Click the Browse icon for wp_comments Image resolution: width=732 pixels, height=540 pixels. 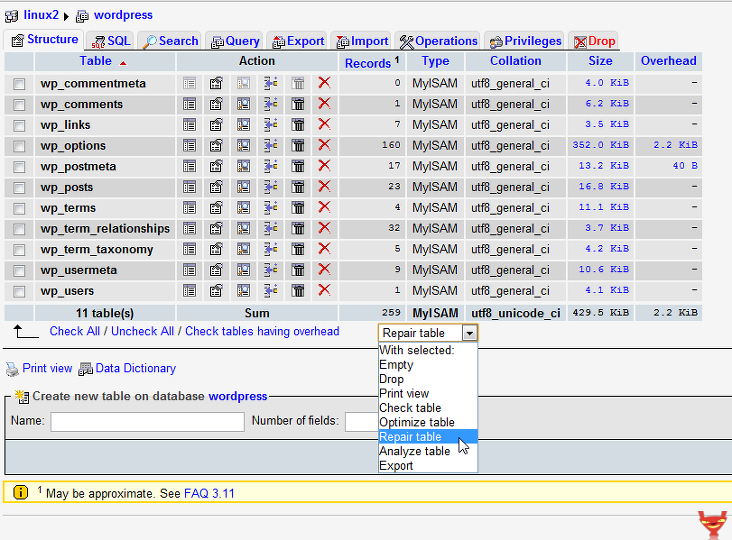[189, 104]
